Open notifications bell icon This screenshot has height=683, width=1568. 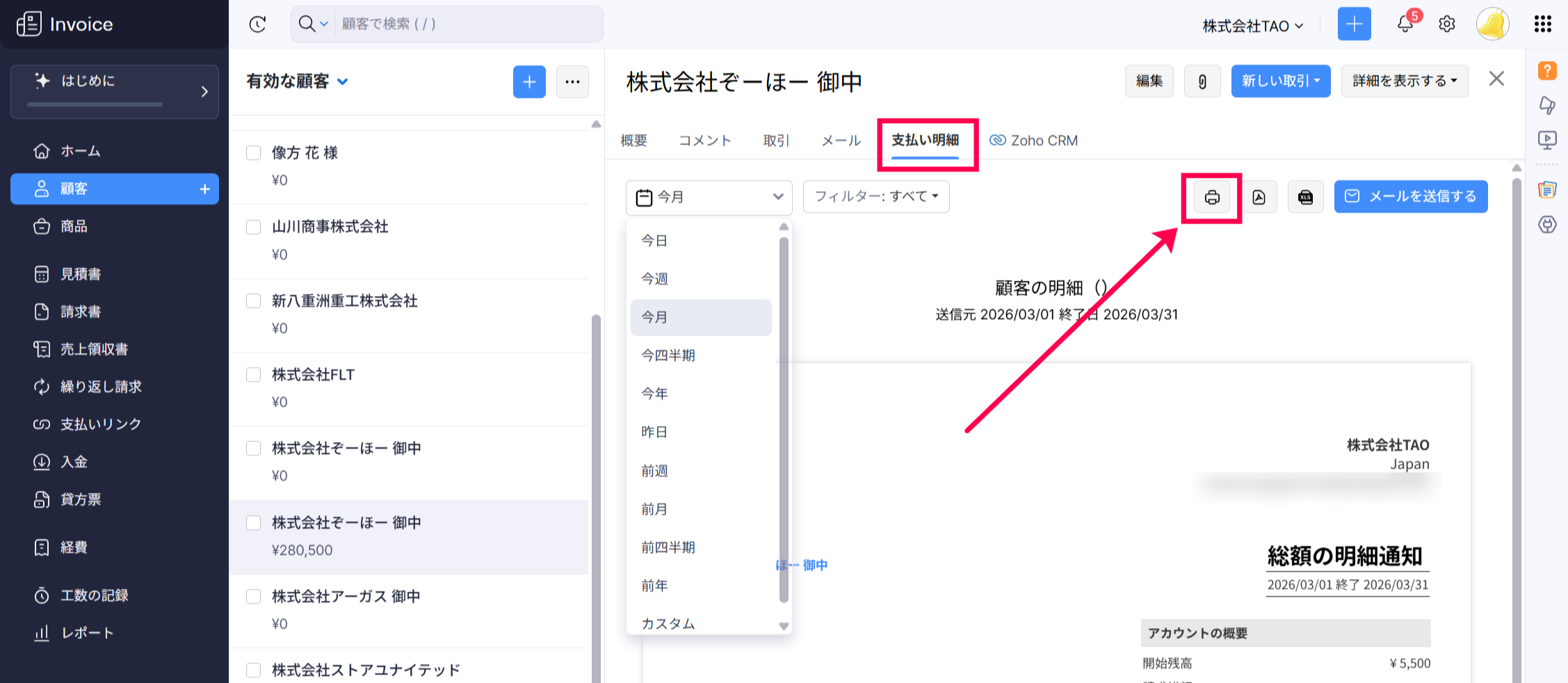click(1405, 24)
